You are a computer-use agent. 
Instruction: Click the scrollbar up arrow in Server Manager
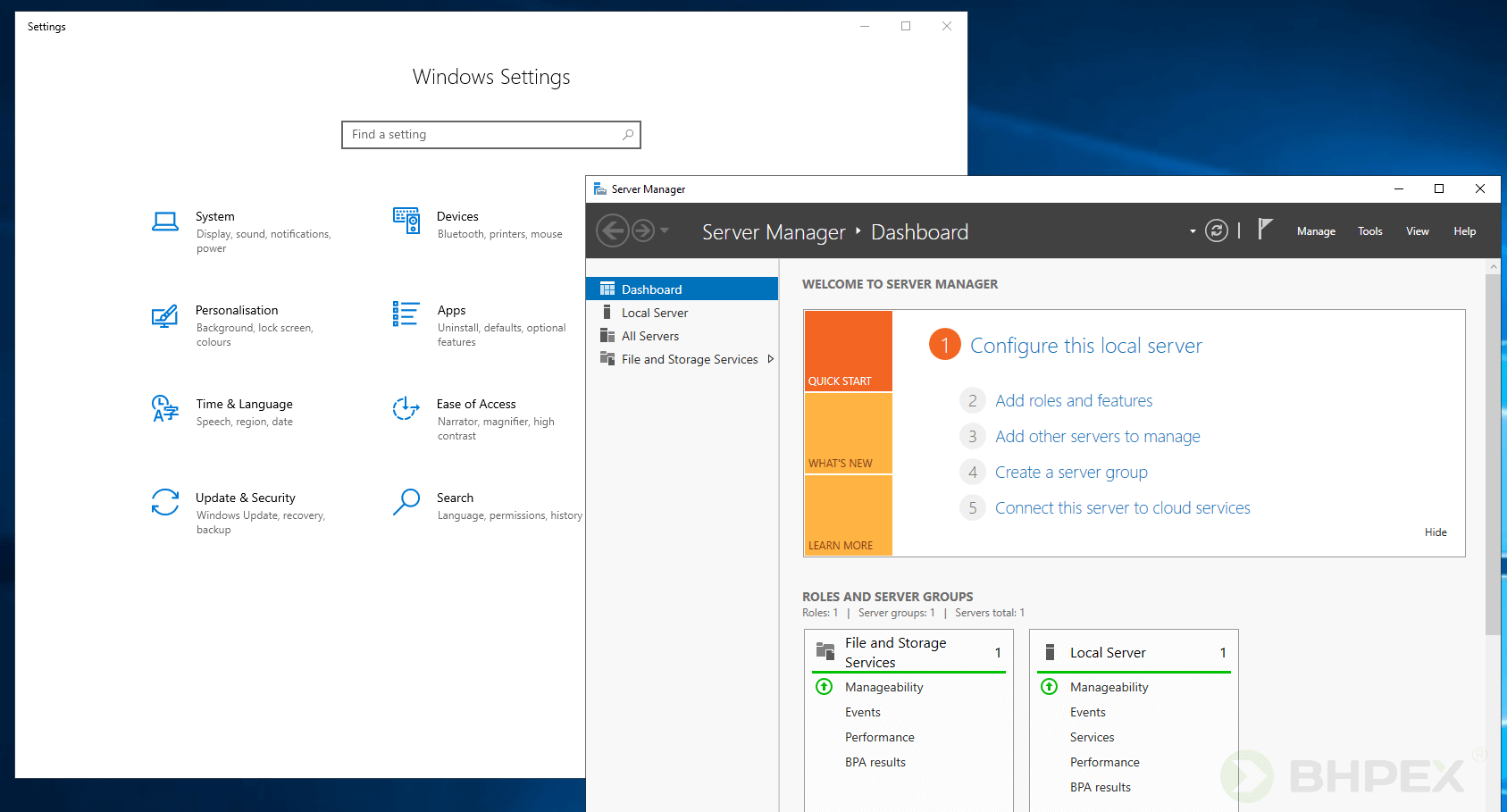pos(1493,266)
